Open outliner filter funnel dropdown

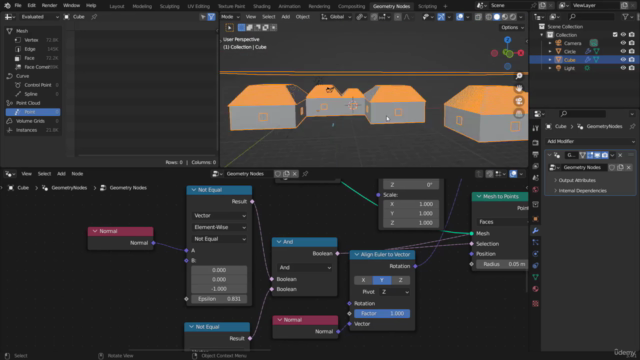(627, 17)
